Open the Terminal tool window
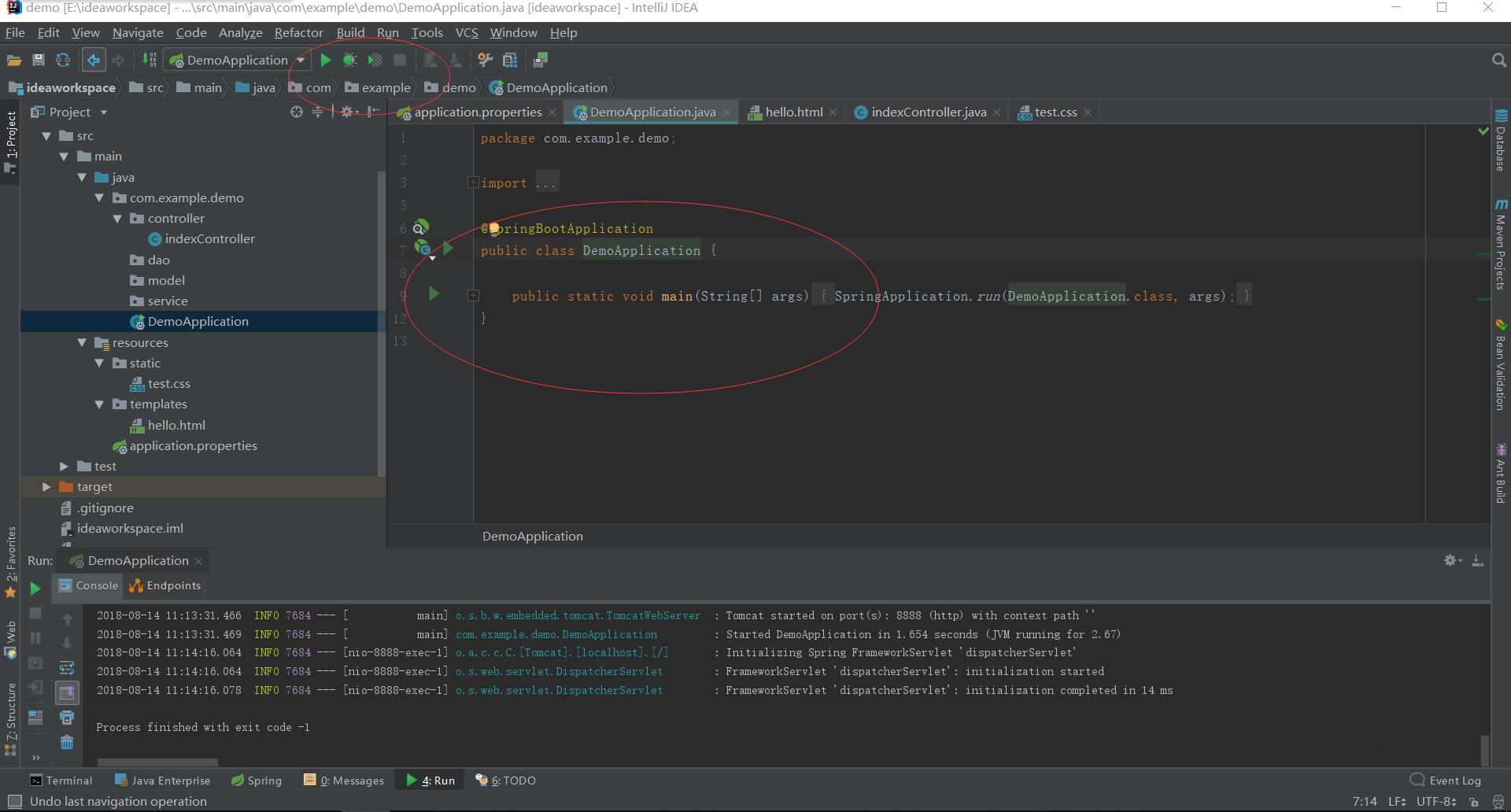 click(61, 781)
